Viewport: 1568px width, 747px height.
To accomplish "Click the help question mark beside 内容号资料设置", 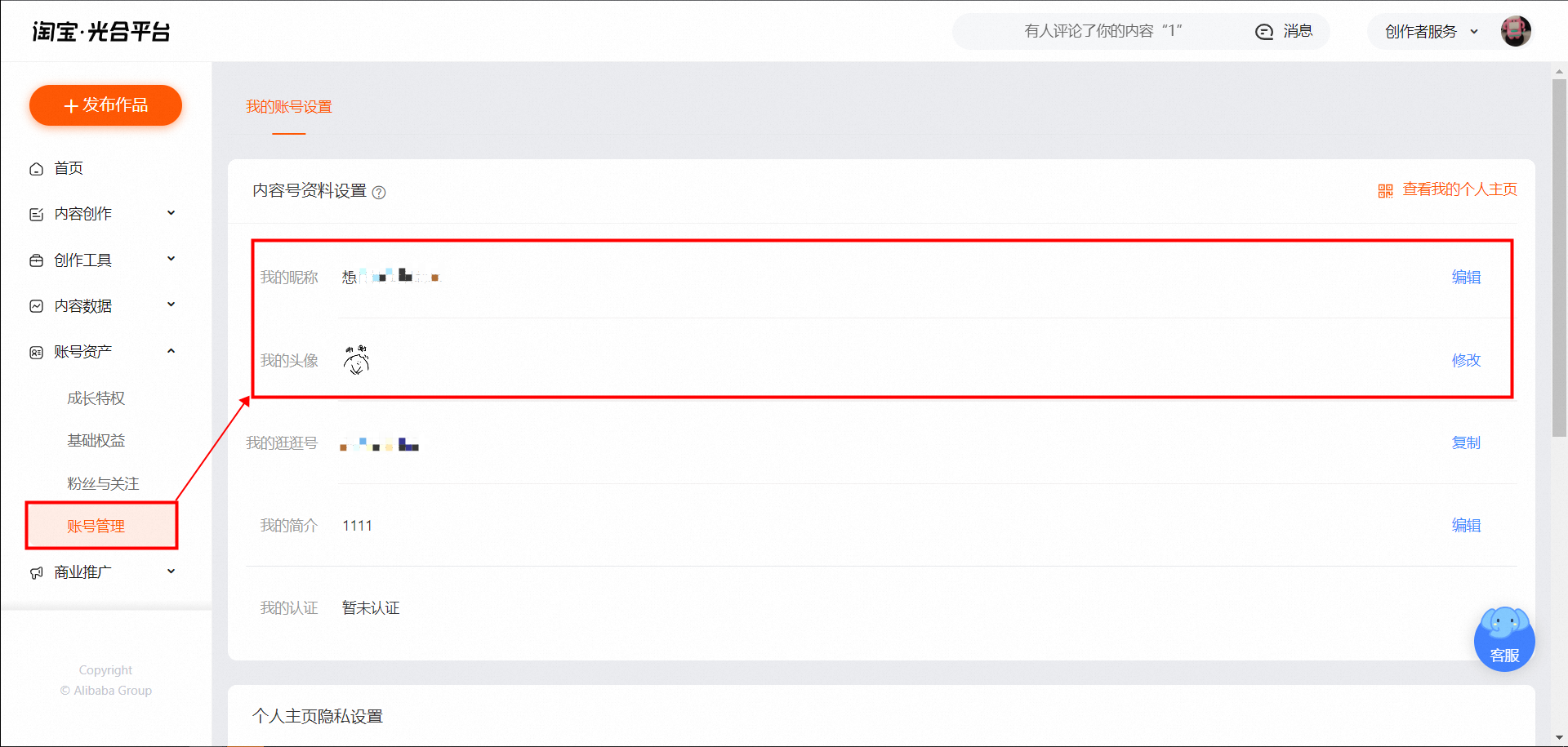I will point(379,193).
